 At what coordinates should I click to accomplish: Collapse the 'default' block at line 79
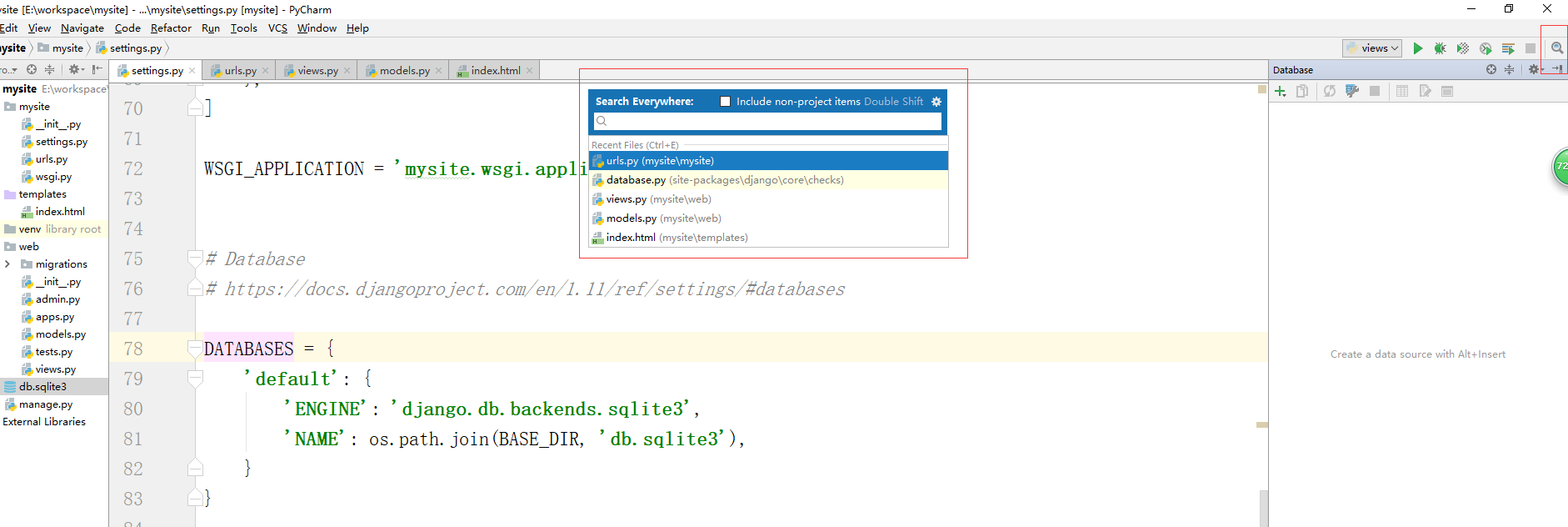pos(195,379)
